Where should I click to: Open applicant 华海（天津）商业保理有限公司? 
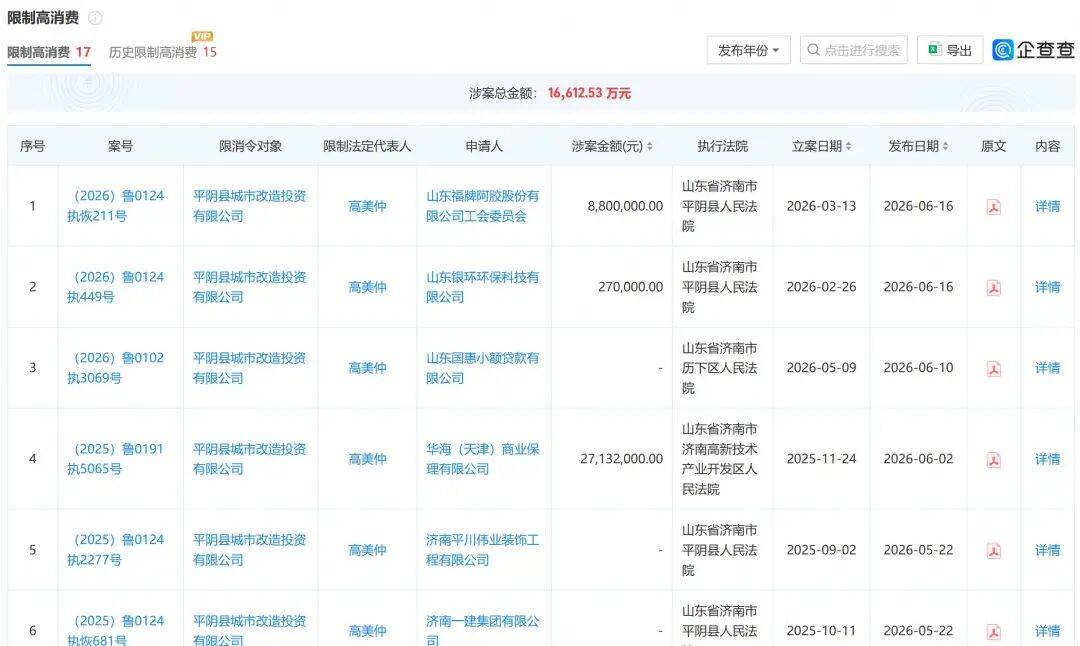[483, 459]
